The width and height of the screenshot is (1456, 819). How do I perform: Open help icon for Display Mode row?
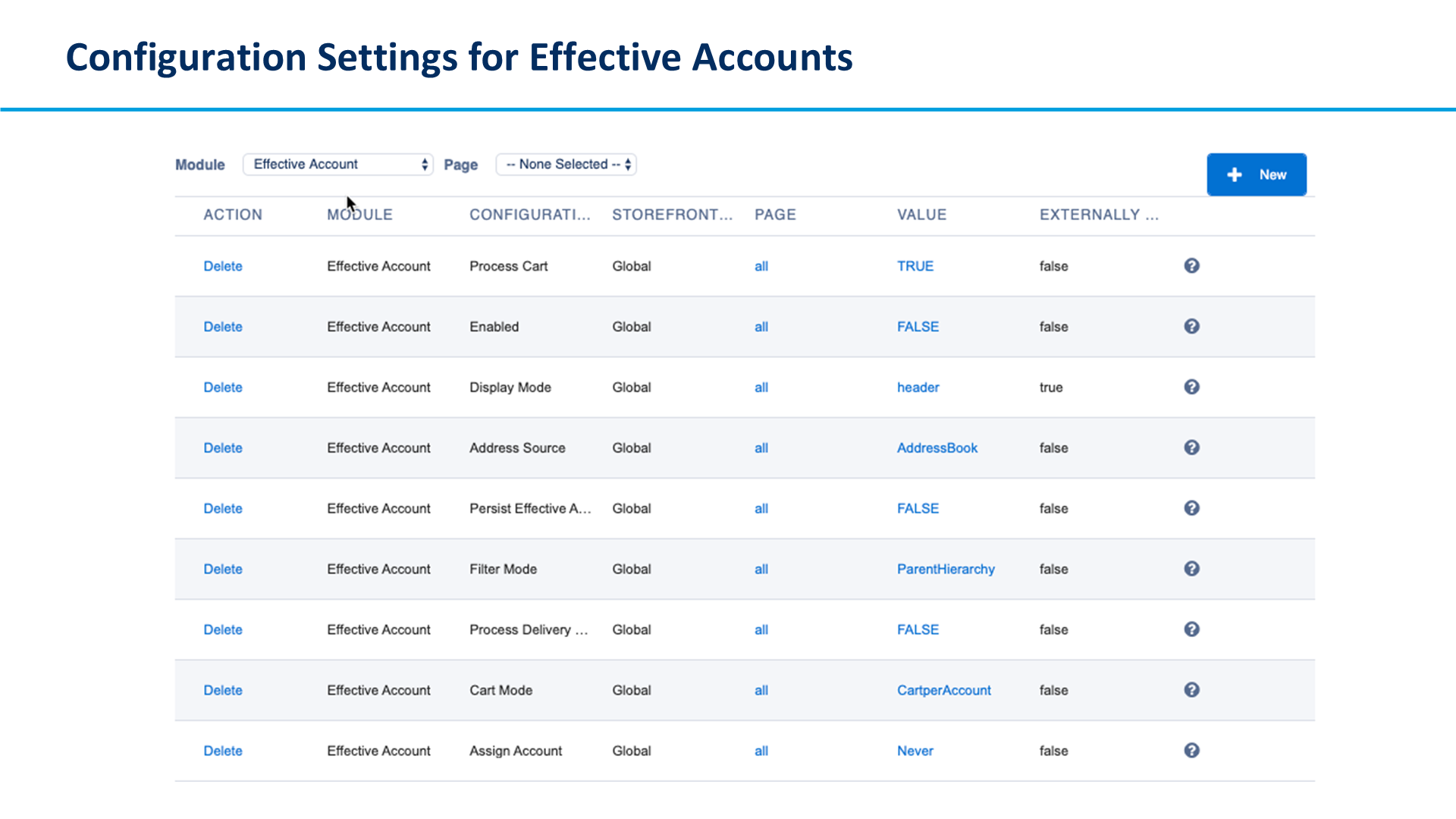click(1191, 387)
